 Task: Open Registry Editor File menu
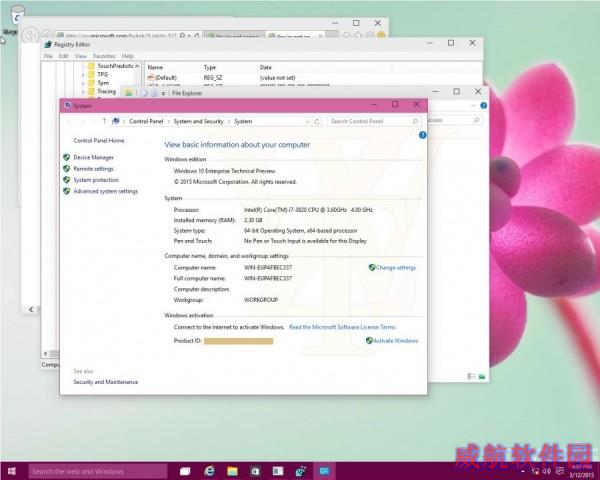[x=48, y=56]
